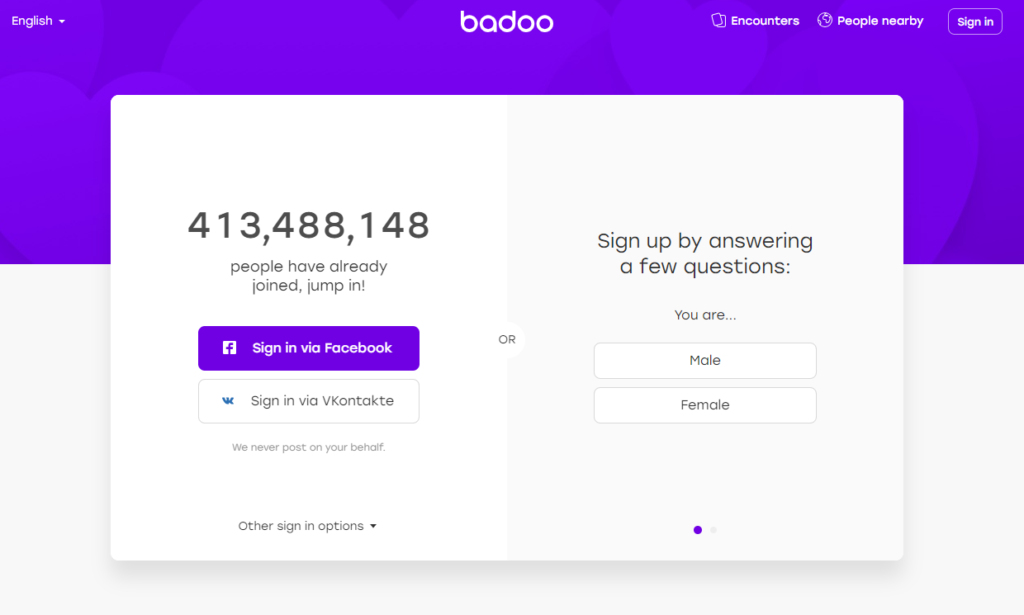
Task: Select Male as your gender
Action: [705, 360]
